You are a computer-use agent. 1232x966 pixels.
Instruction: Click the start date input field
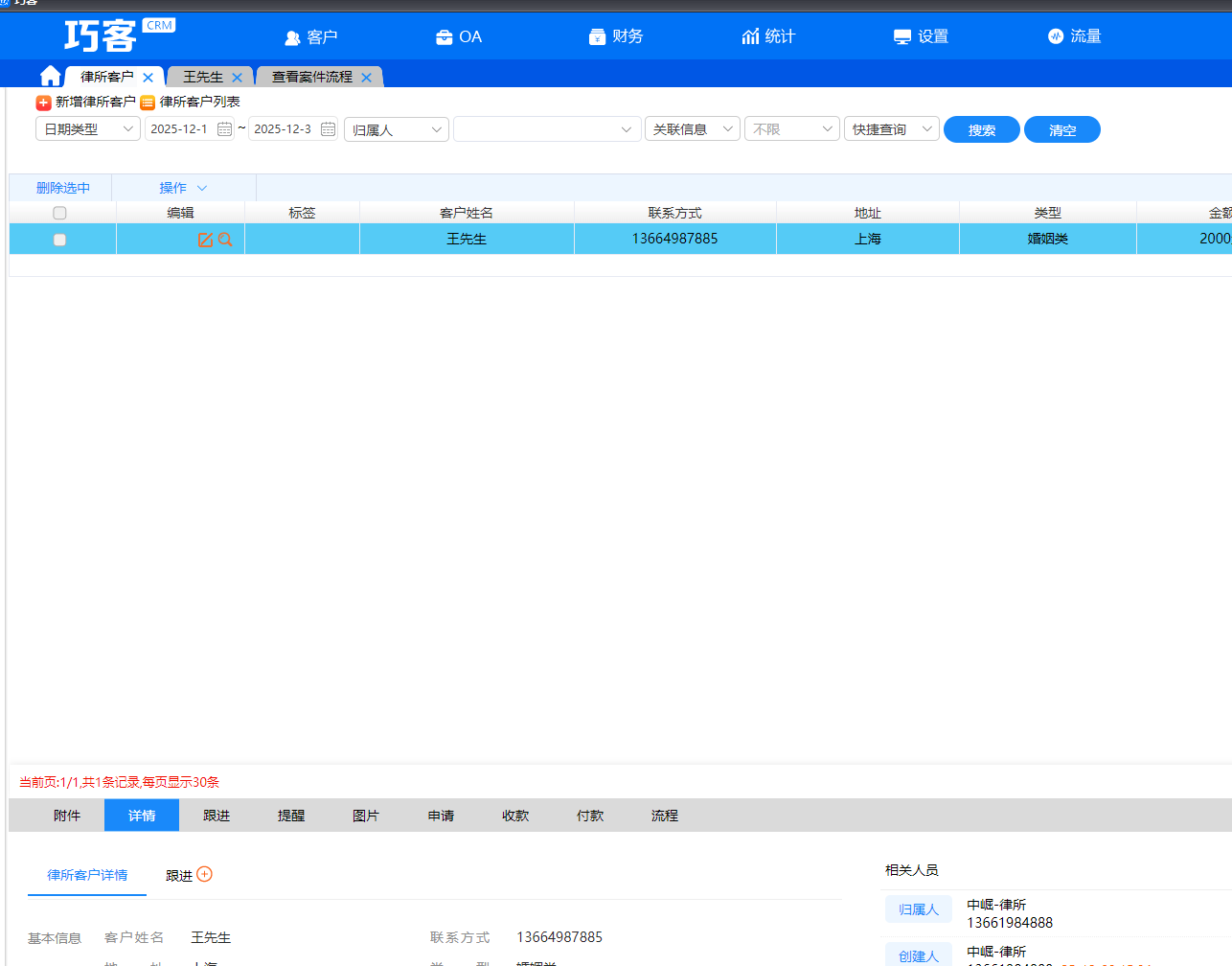(x=180, y=129)
